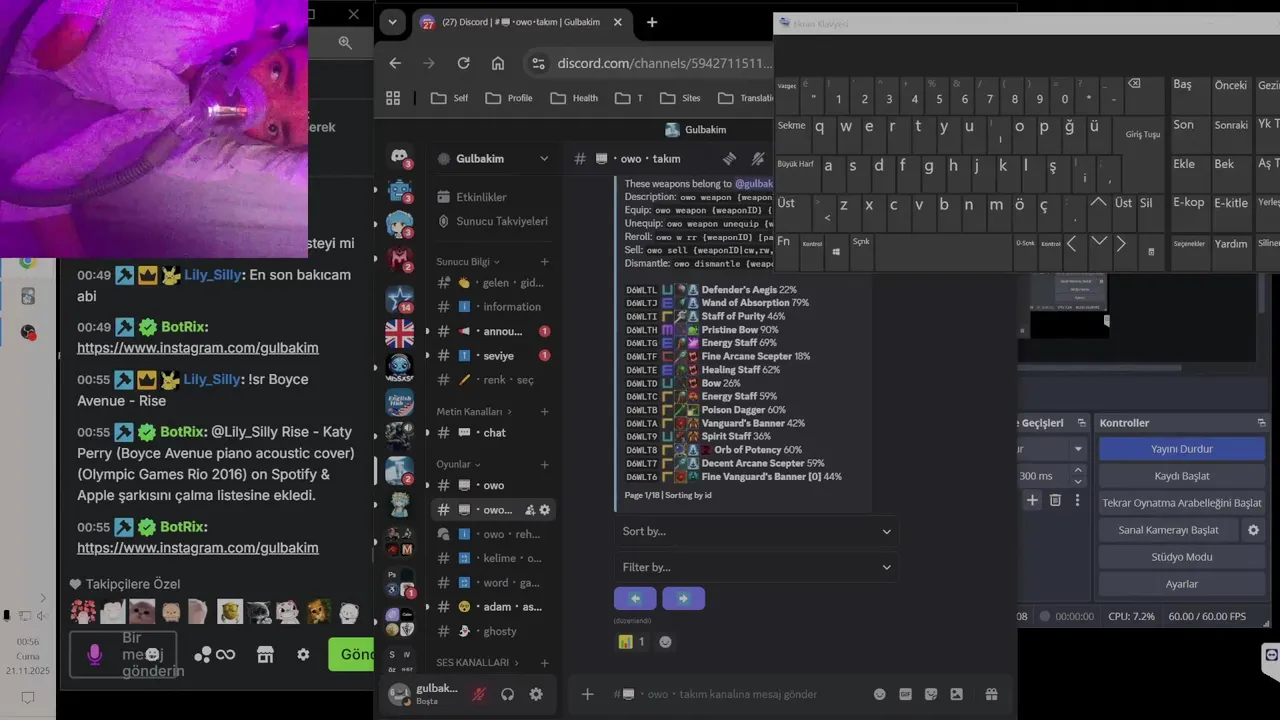The image size is (1280, 720).
Task: Create channel in Oyunlar with plus icon
Action: point(545,464)
